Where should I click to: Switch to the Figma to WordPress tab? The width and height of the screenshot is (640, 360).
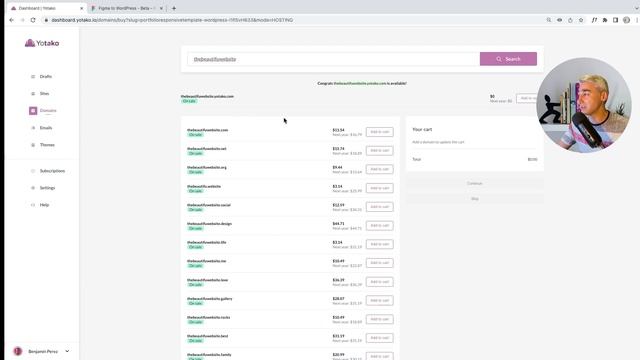click(127, 8)
